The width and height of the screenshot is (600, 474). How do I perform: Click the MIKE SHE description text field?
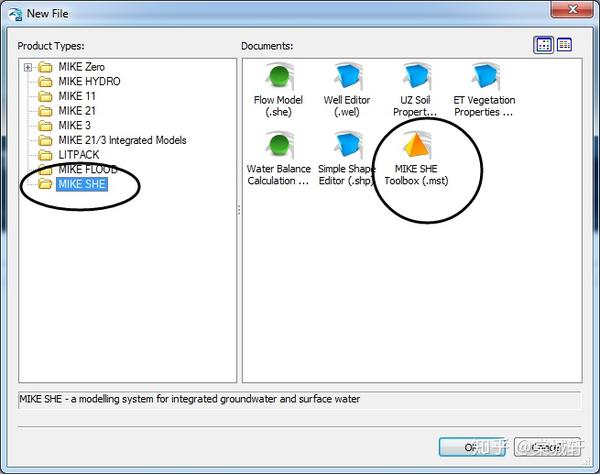click(299, 399)
